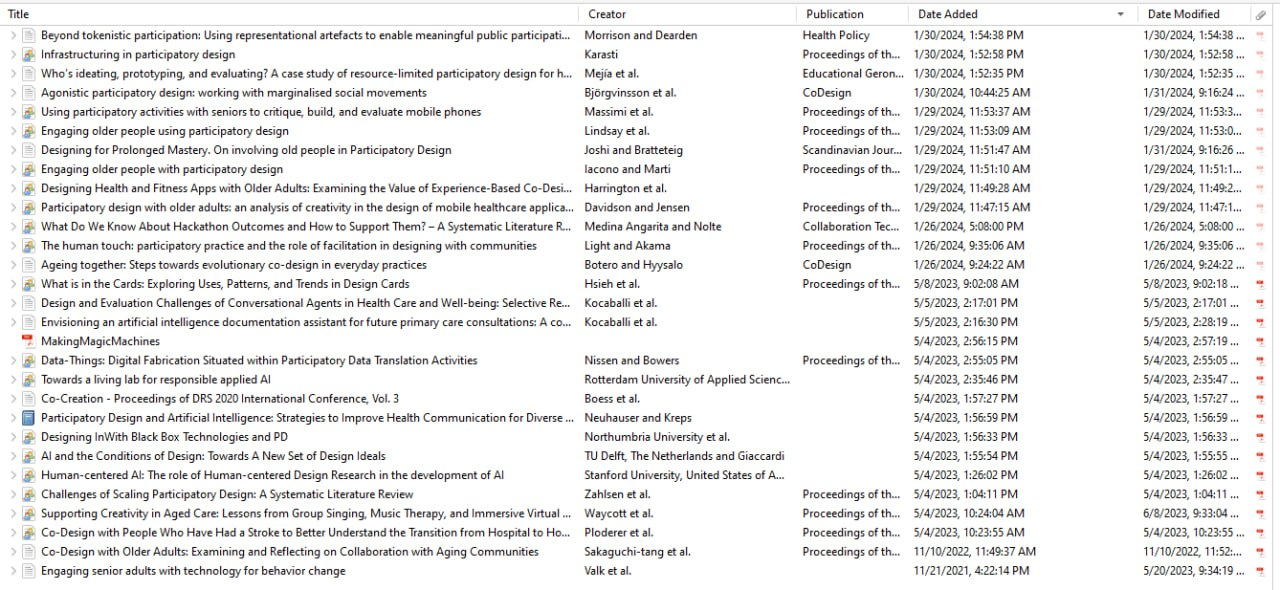Image resolution: width=1280 pixels, height=590 pixels.
Task: Click the PDF attachment icon in 'Engaging senior adults' row
Action: pos(1261,571)
